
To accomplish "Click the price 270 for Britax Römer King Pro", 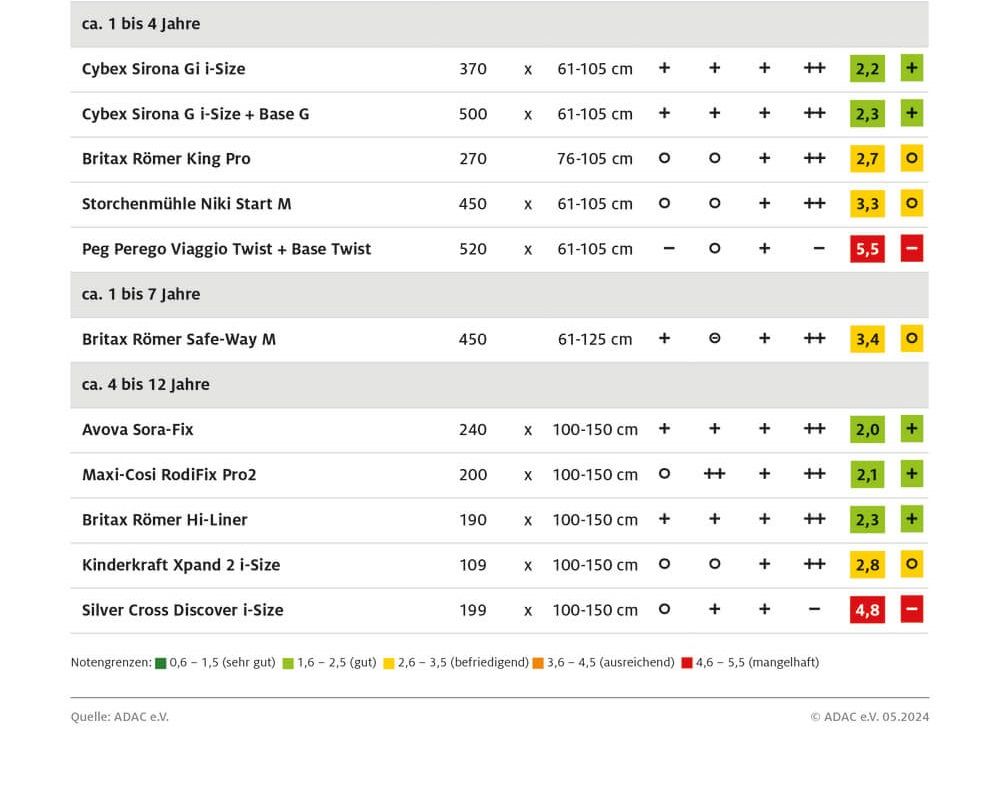I will 473,159.
